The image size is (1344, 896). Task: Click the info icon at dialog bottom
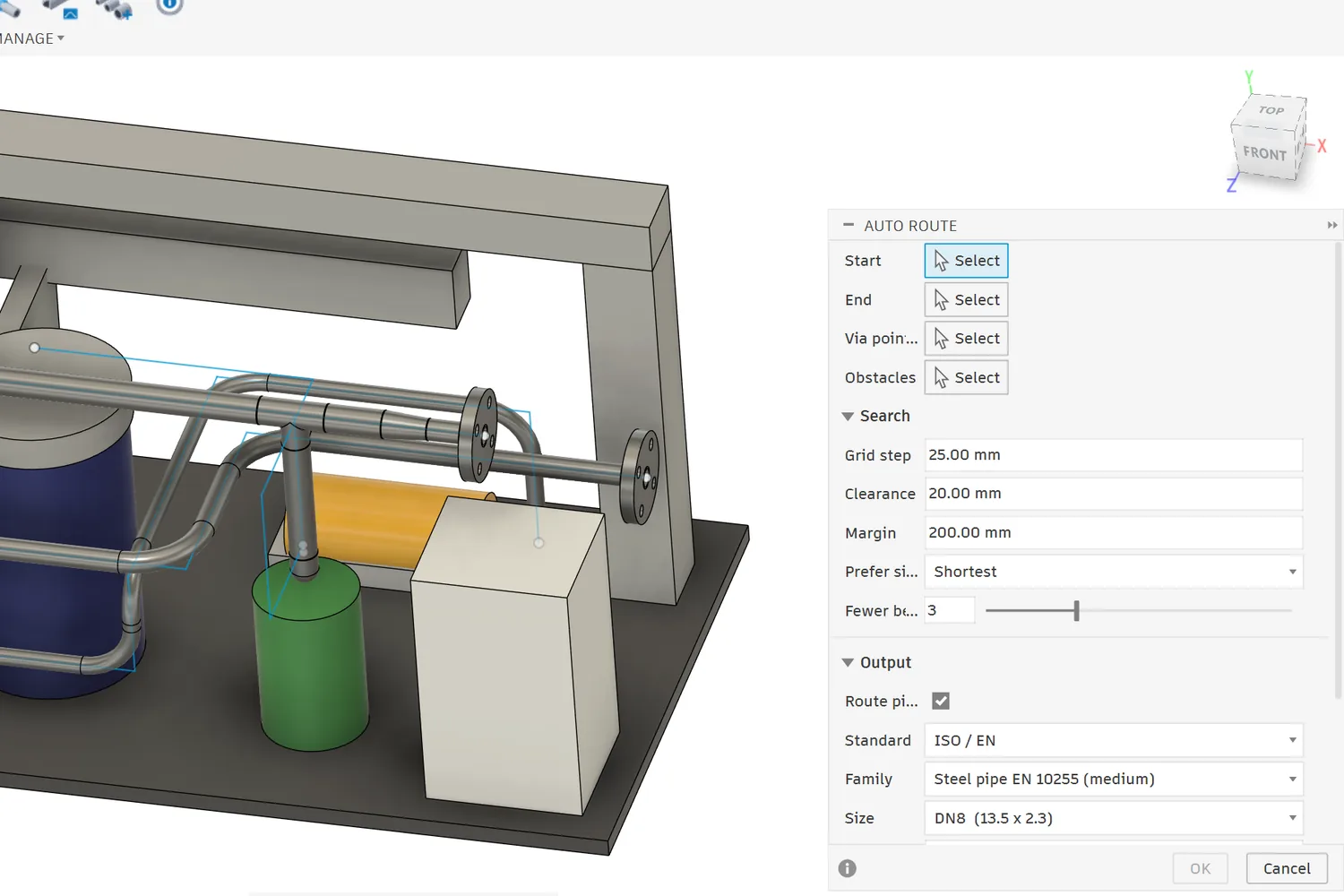point(847,868)
